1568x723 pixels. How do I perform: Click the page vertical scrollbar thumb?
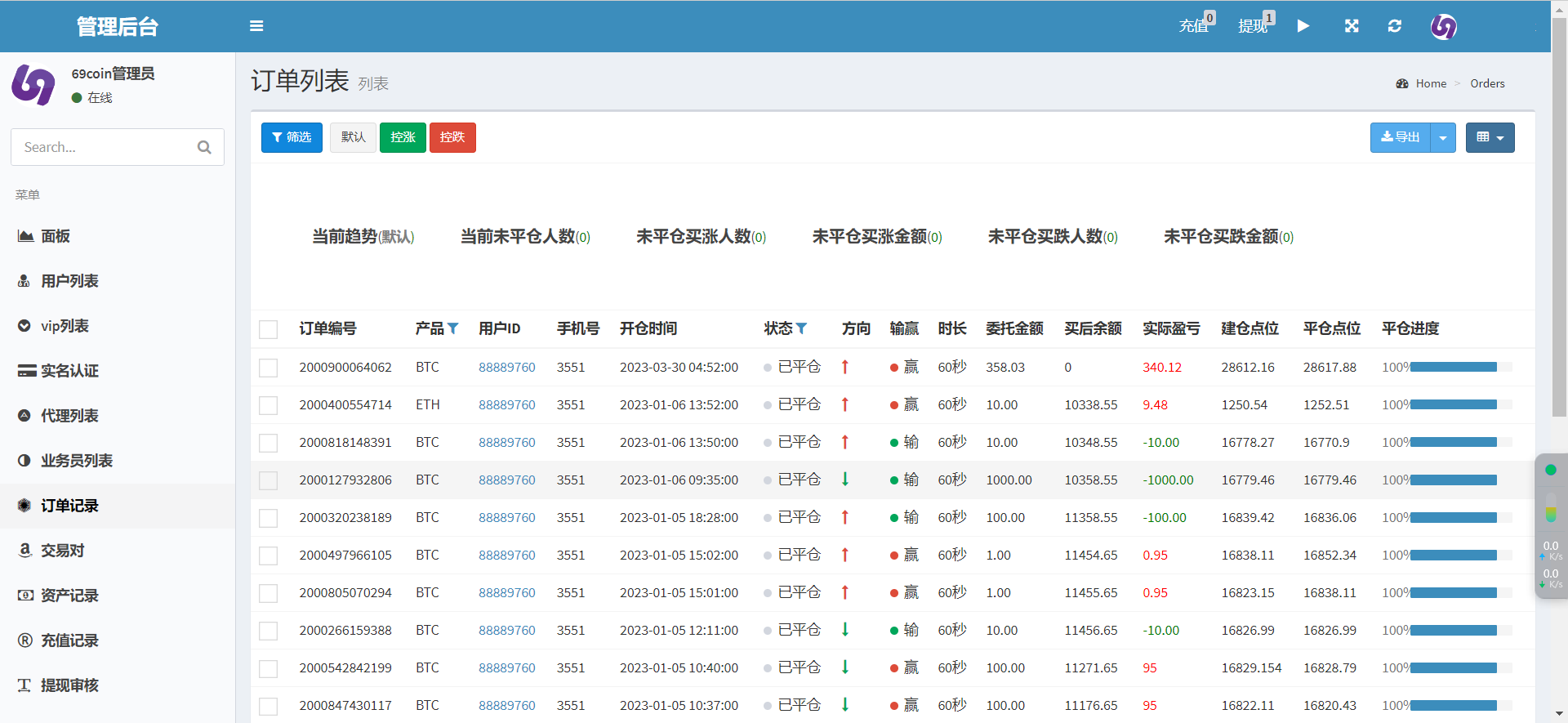click(x=1559, y=219)
